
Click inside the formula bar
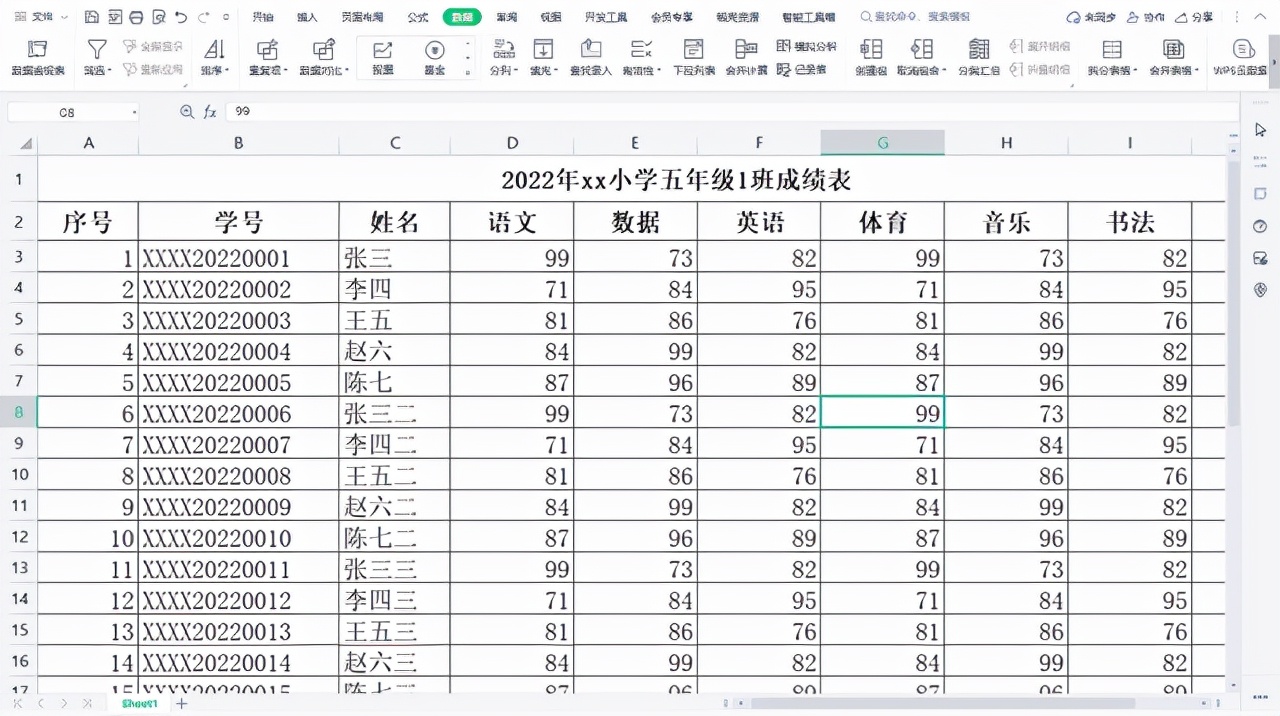(400, 111)
